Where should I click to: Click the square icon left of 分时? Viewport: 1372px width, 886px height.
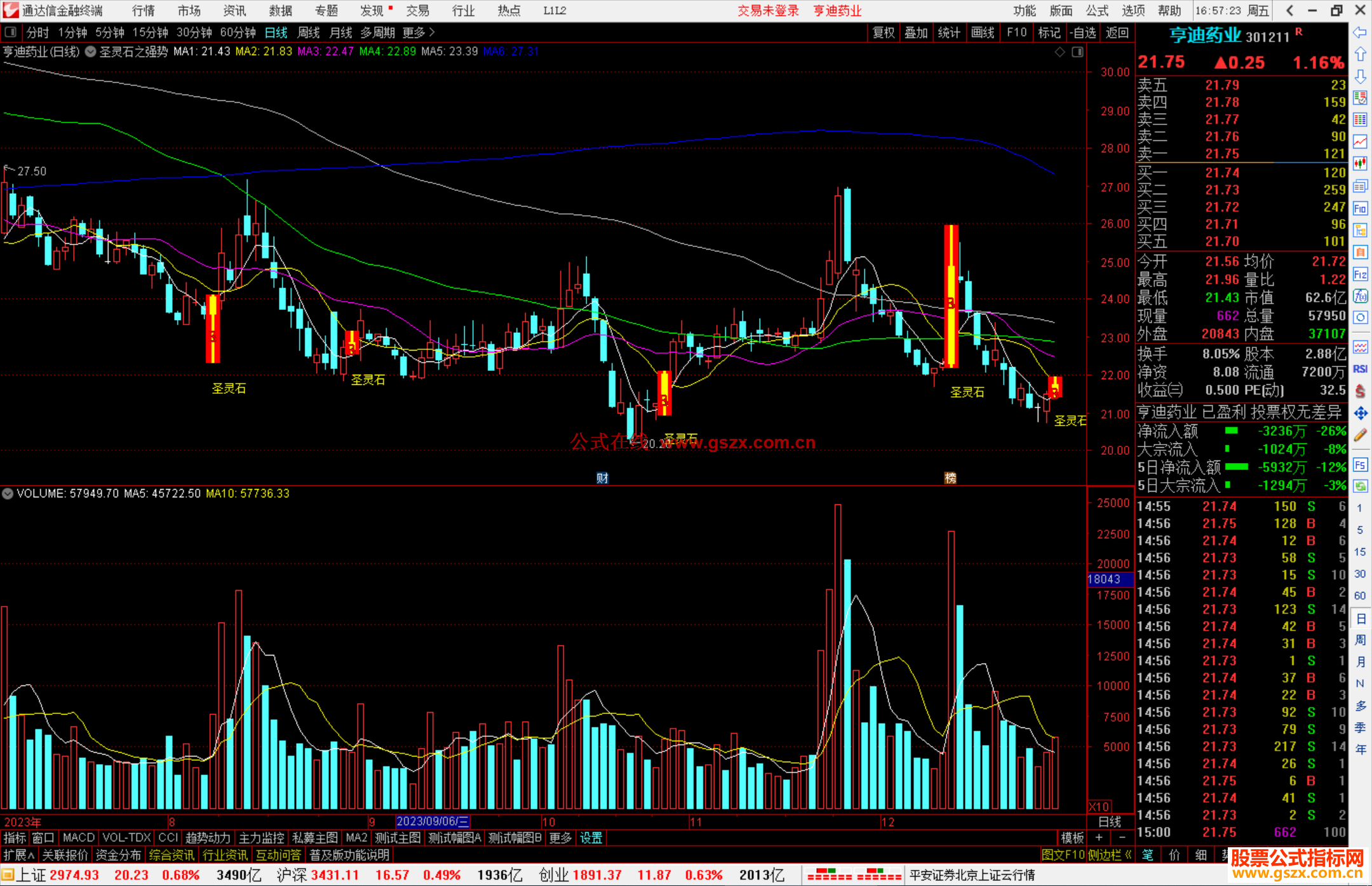[x=11, y=32]
